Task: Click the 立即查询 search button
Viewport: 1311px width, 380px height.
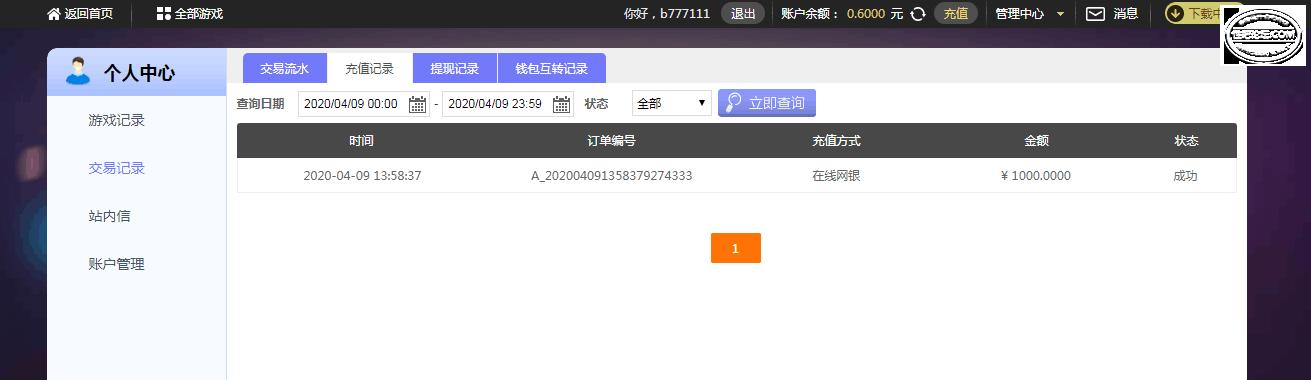Action: [x=767, y=103]
